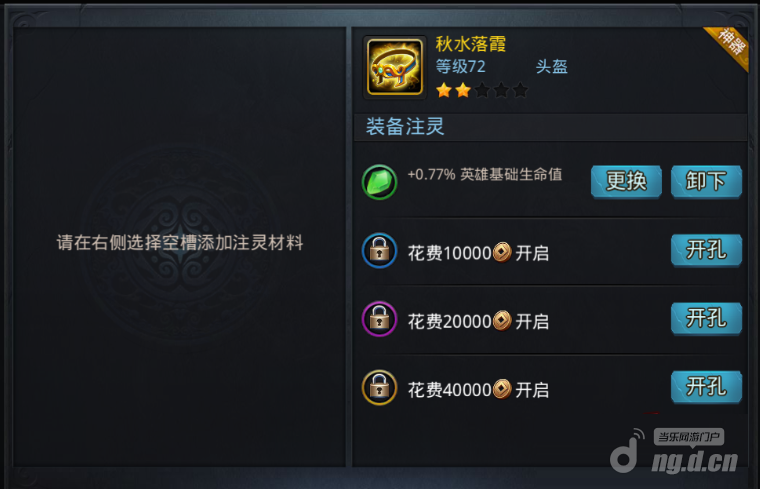The image size is (760, 489).
Task: Click the purple-ringed locked slot icon
Action: [380, 319]
